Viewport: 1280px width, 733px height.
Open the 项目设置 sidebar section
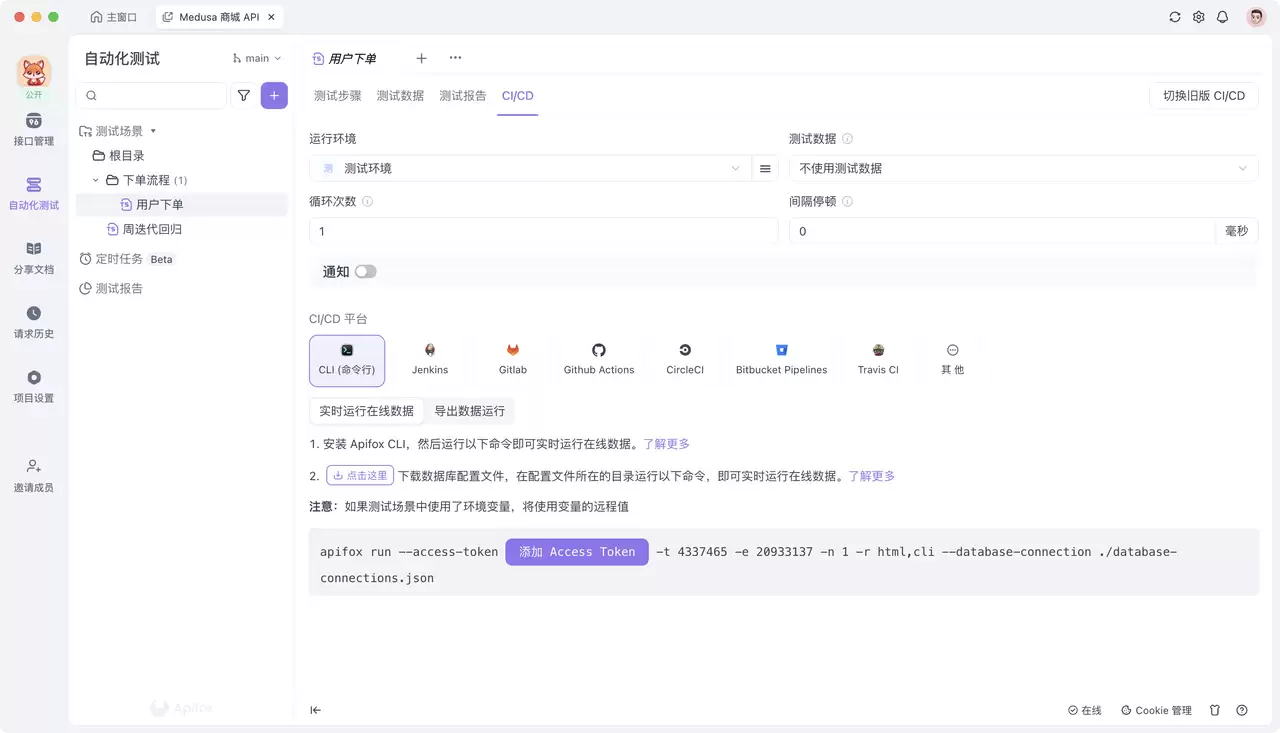tap(34, 386)
